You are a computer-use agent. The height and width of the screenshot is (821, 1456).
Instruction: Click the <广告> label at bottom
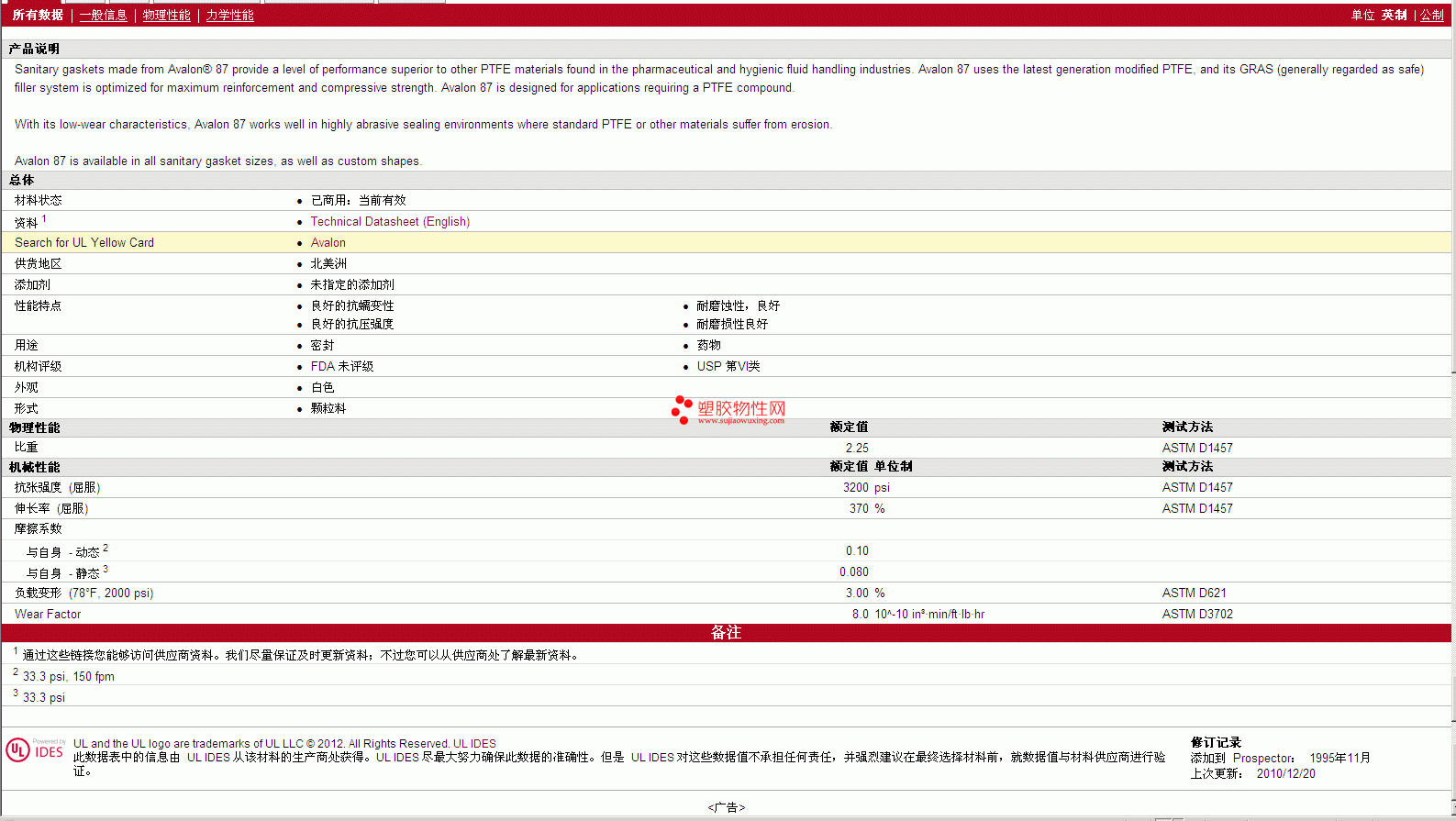click(726, 807)
